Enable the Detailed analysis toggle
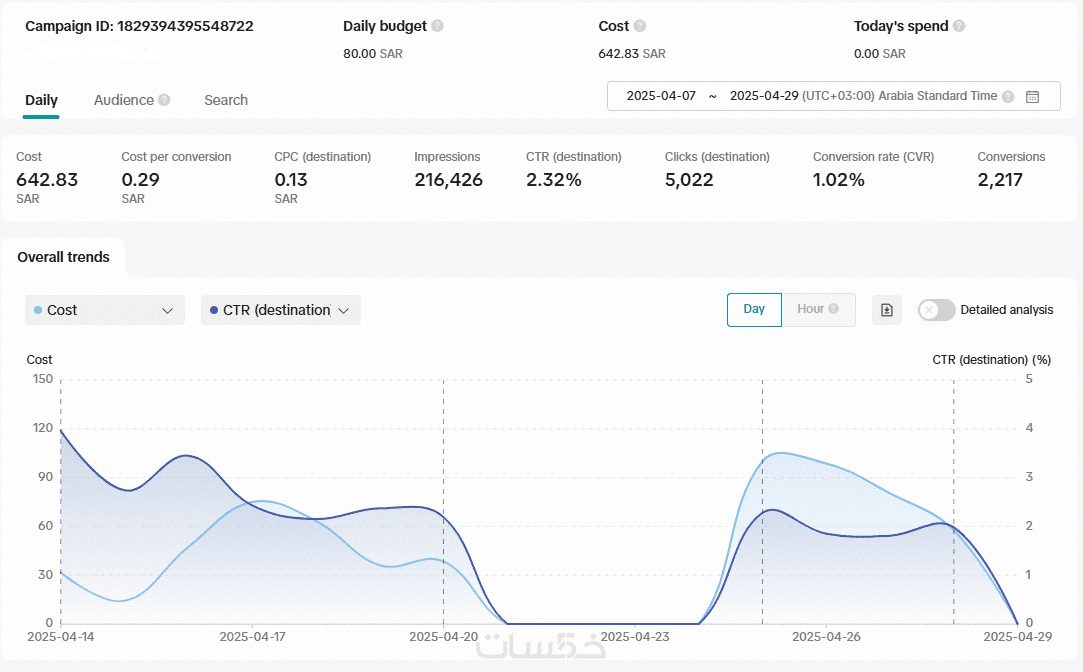 [x=937, y=310]
